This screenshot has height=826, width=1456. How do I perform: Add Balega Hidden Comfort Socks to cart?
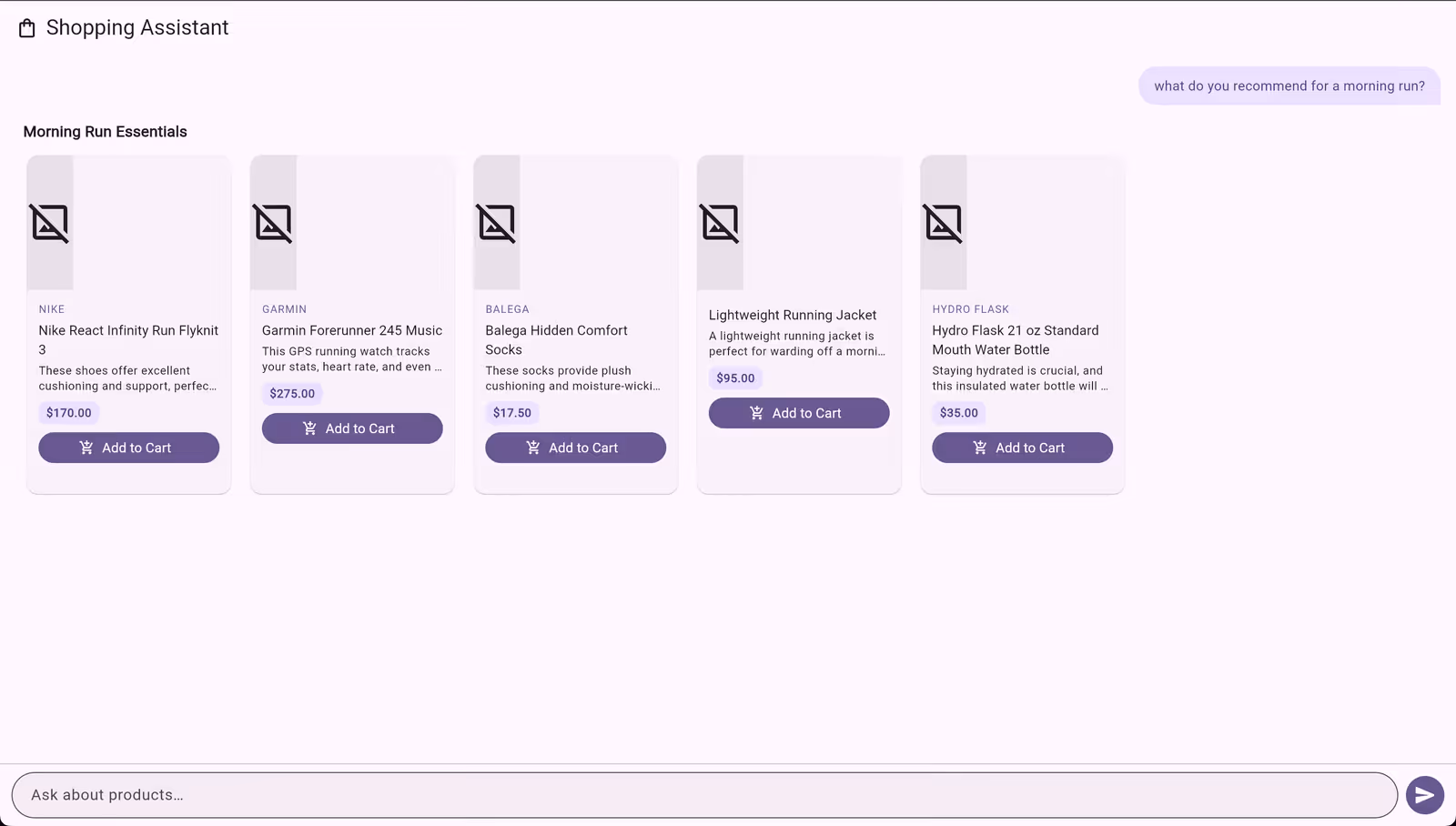coord(575,448)
